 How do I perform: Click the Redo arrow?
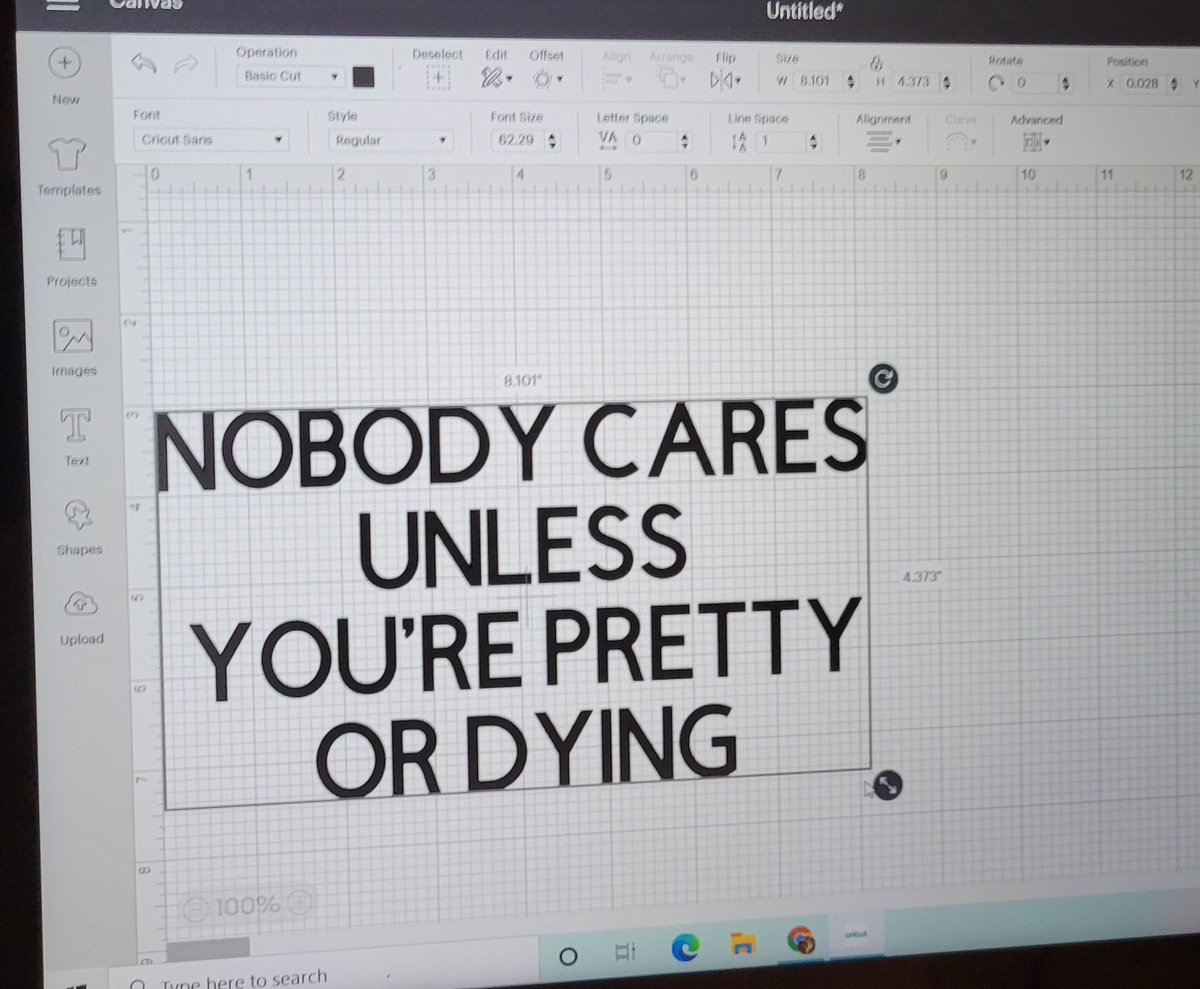point(185,65)
